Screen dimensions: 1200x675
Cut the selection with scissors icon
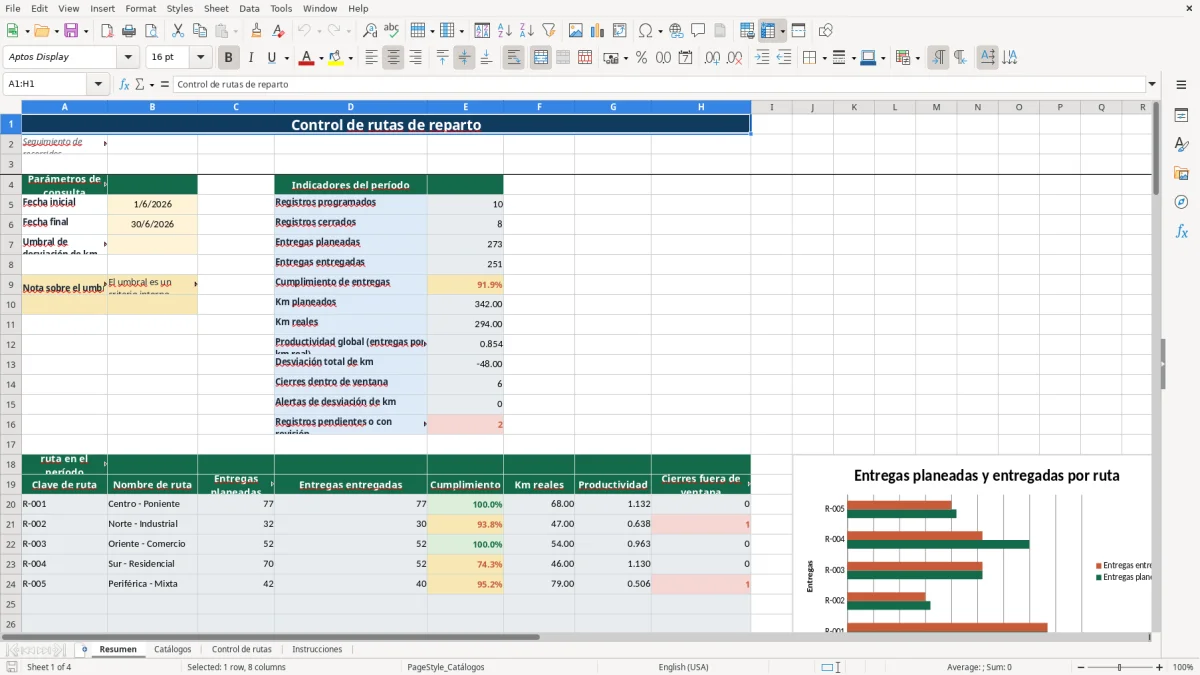pos(177,31)
